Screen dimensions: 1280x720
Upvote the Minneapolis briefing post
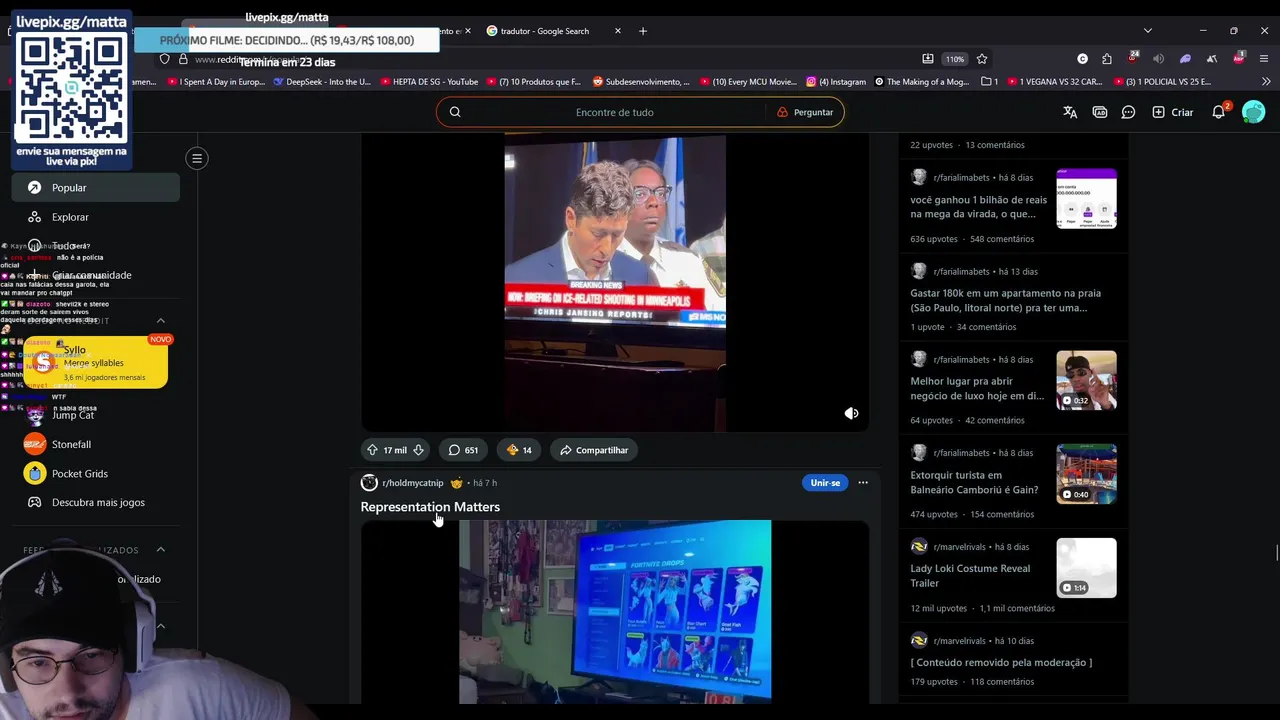pyautogui.click(x=372, y=450)
